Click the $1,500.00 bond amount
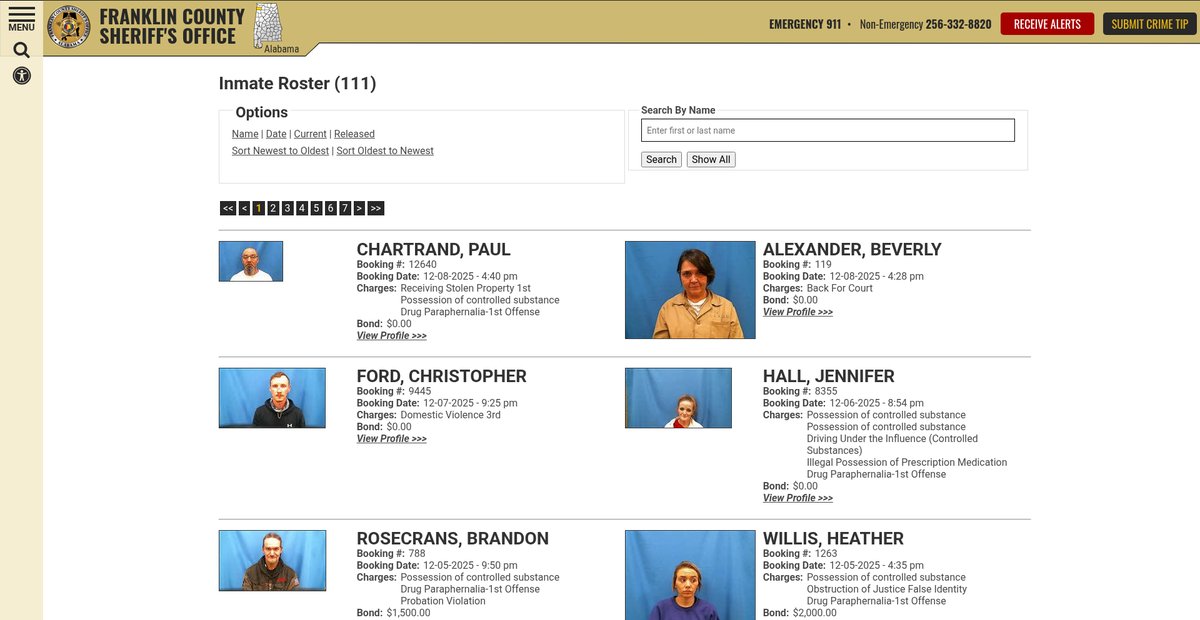This screenshot has height=620, width=1200. pyautogui.click(x=408, y=614)
